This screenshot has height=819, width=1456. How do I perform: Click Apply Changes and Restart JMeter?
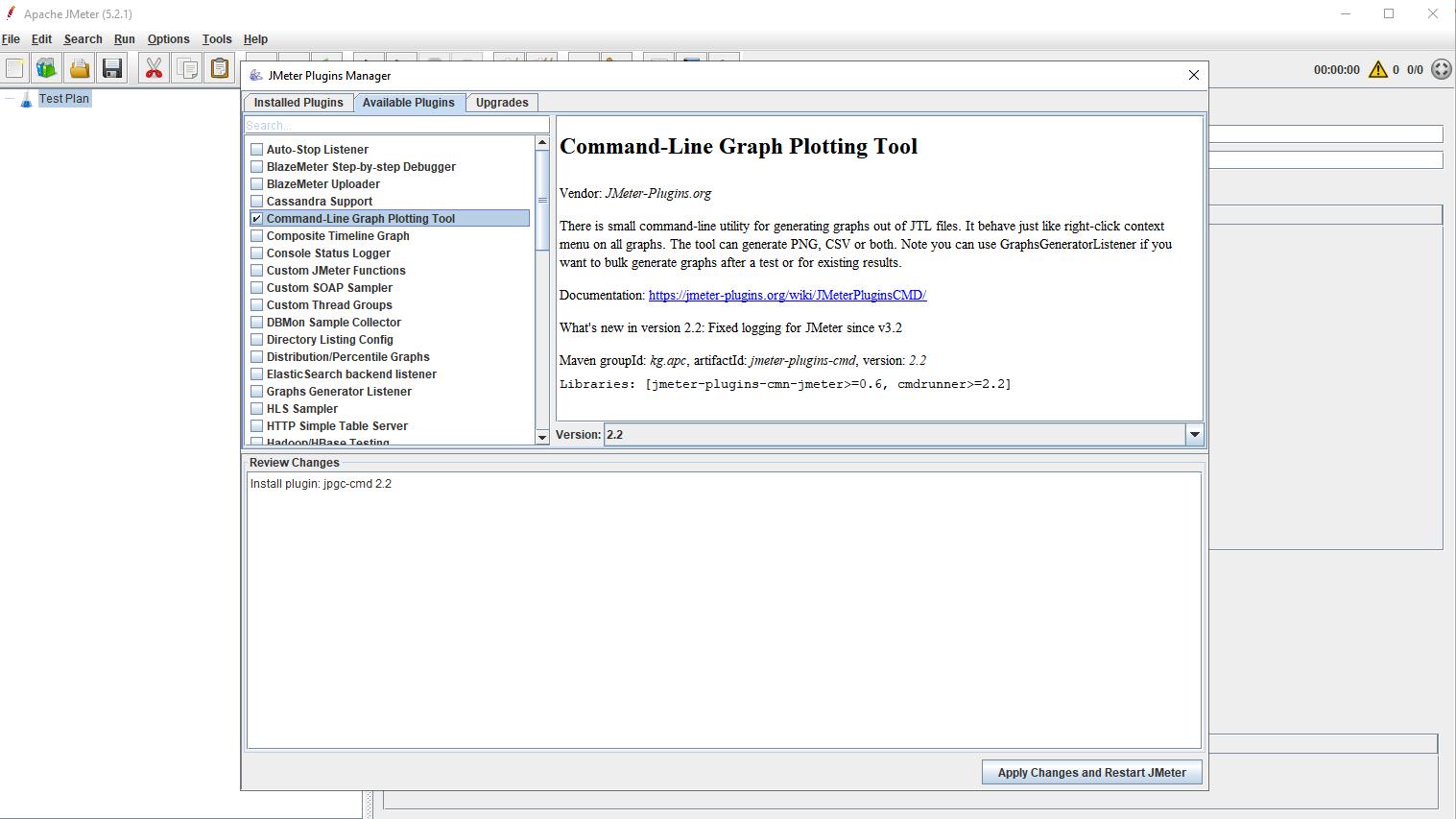tap(1091, 772)
